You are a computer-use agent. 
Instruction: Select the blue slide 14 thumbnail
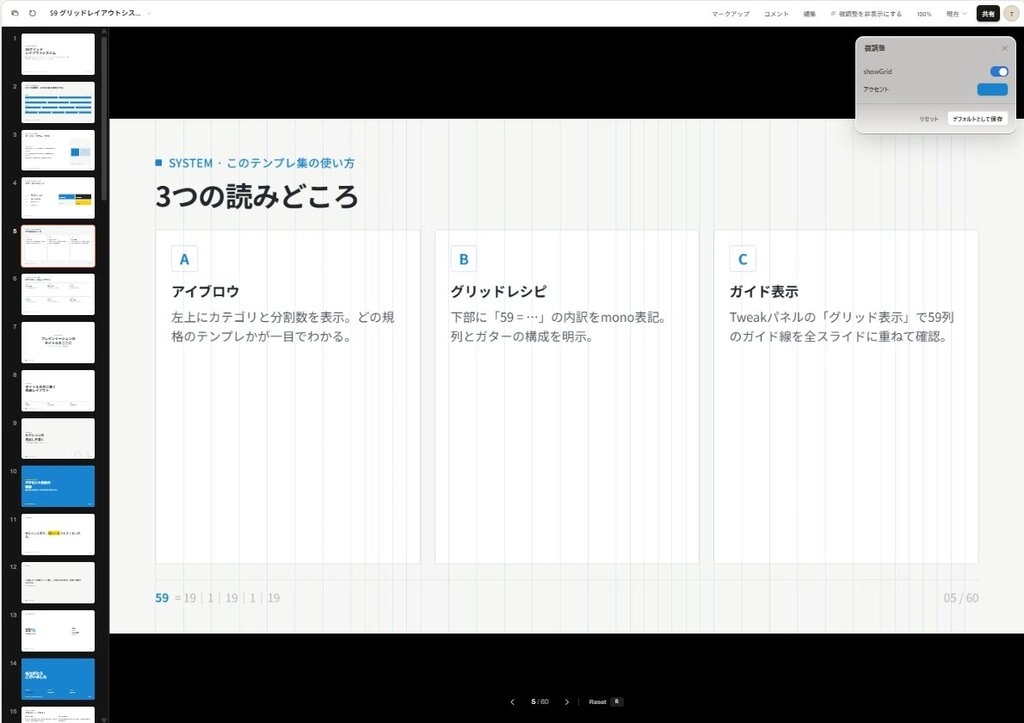[58, 679]
